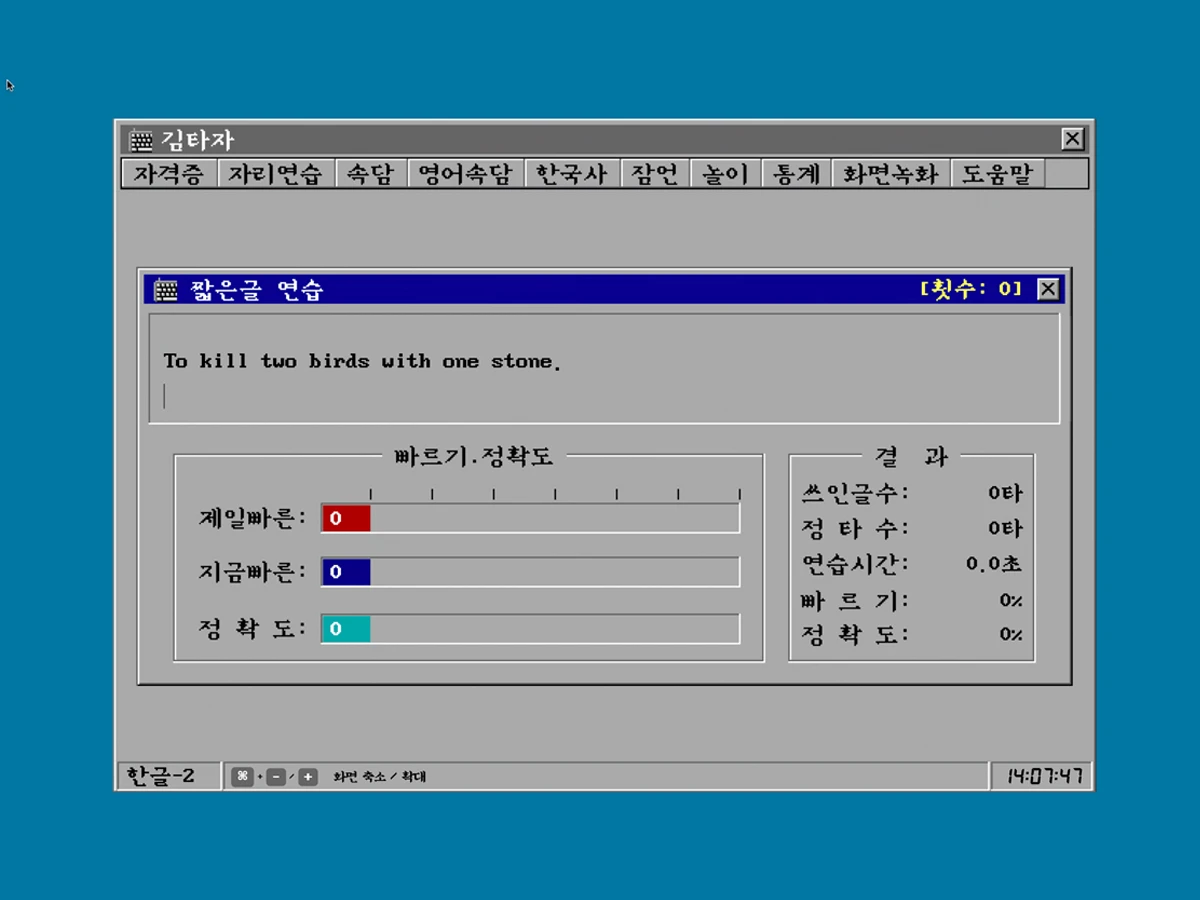Open the 놀이 menu

(726, 173)
